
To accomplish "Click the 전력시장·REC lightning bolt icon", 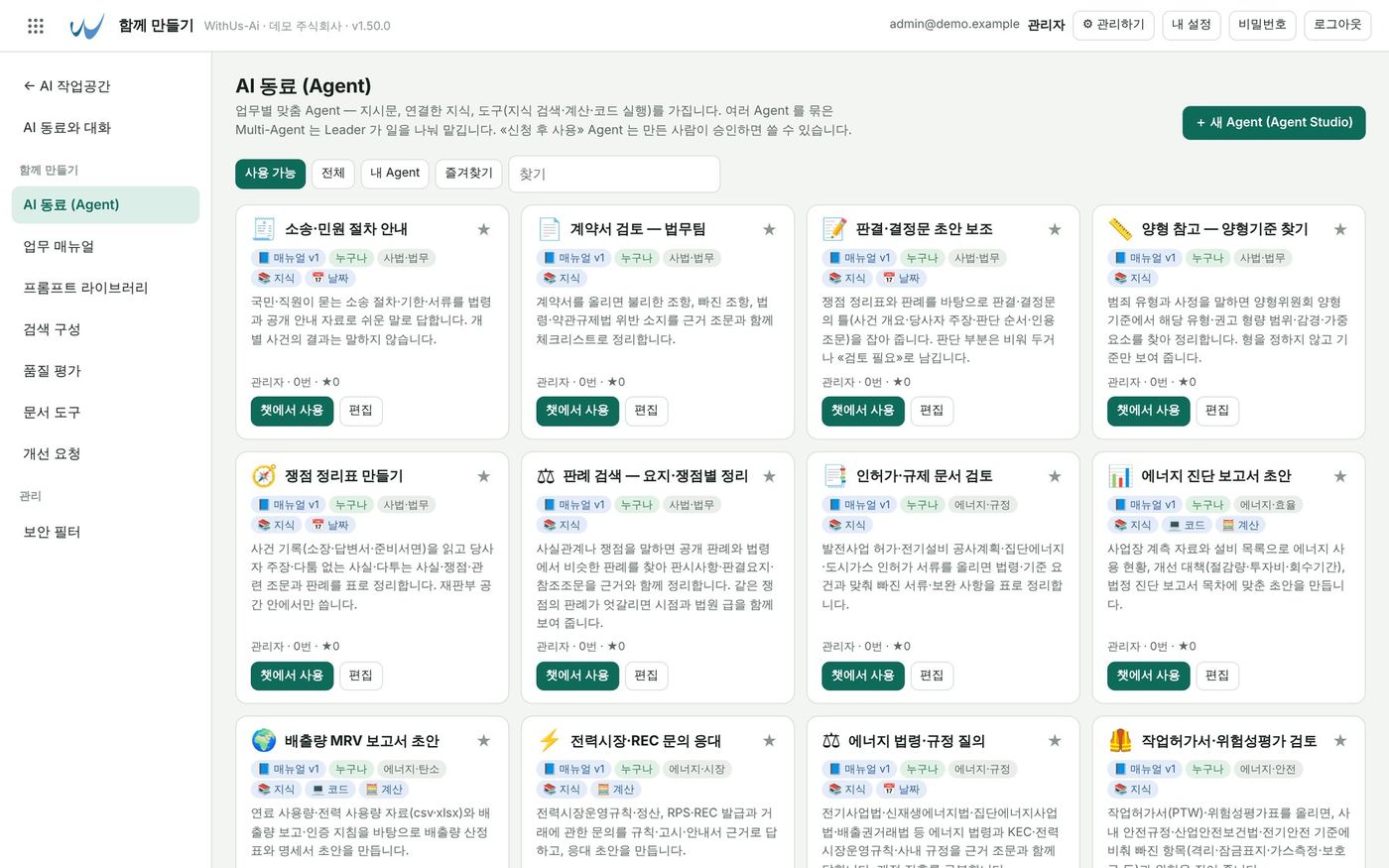I will (x=549, y=740).
